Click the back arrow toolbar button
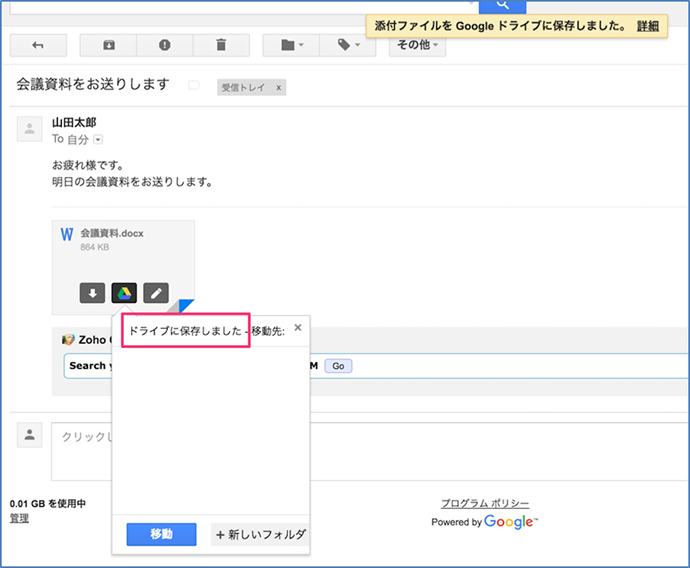690x568 pixels. pos(38,45)
